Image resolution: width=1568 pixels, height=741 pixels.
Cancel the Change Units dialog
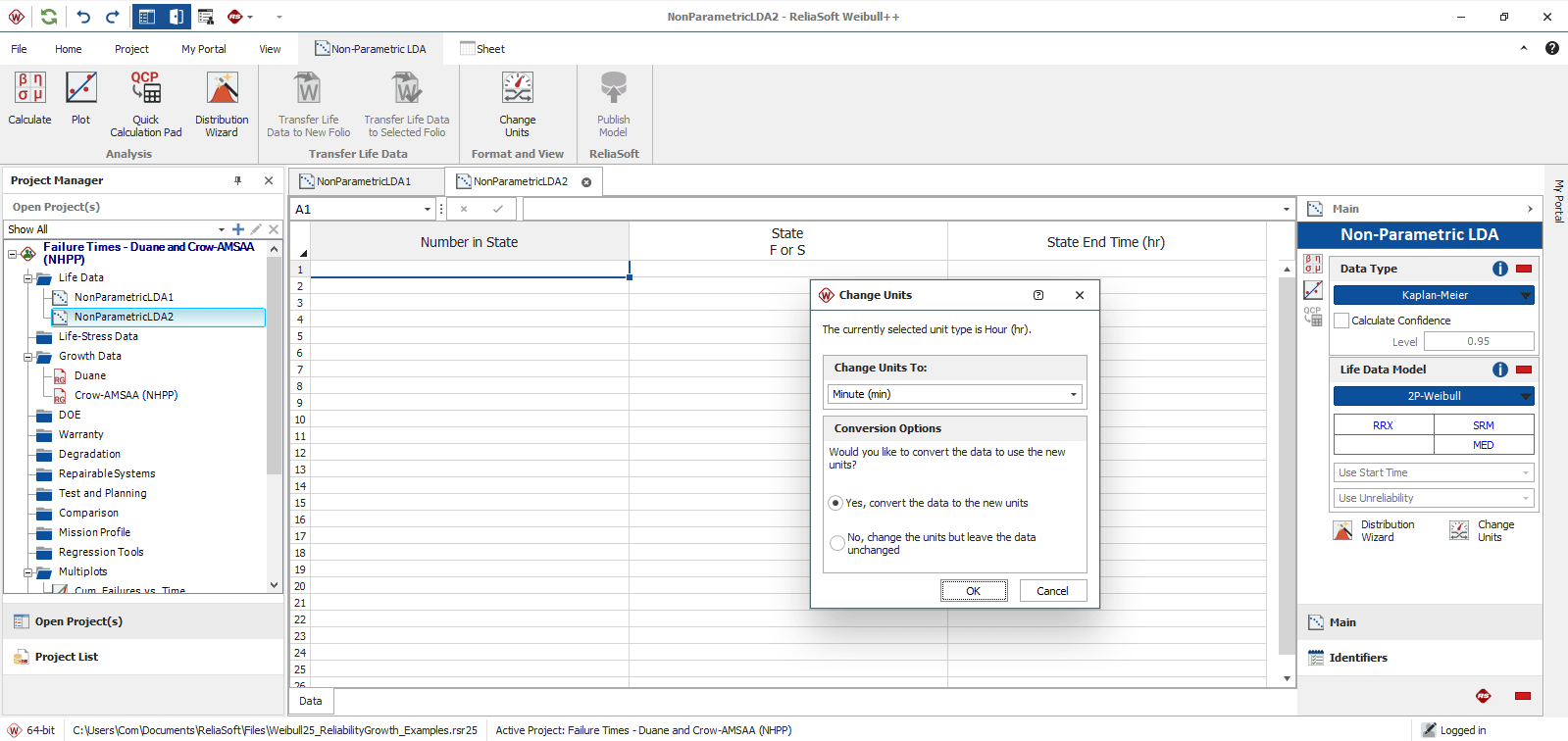pyautogui.click(x=1052, y=591)
